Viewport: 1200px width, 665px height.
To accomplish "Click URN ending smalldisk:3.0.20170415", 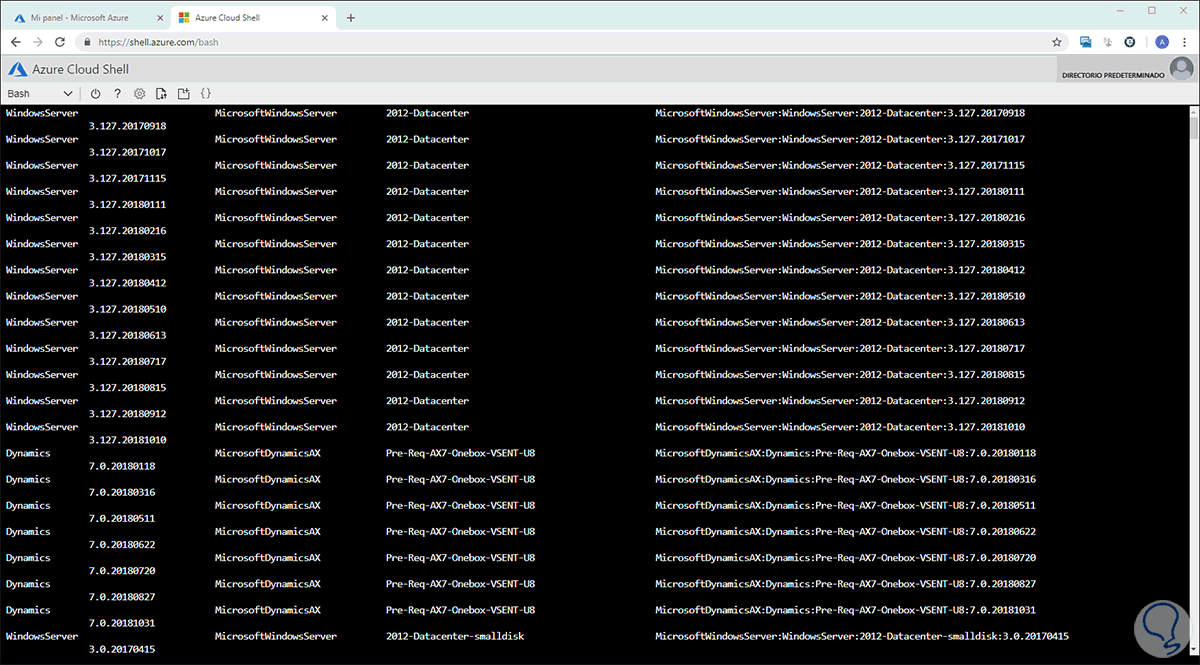I will 862,636.
